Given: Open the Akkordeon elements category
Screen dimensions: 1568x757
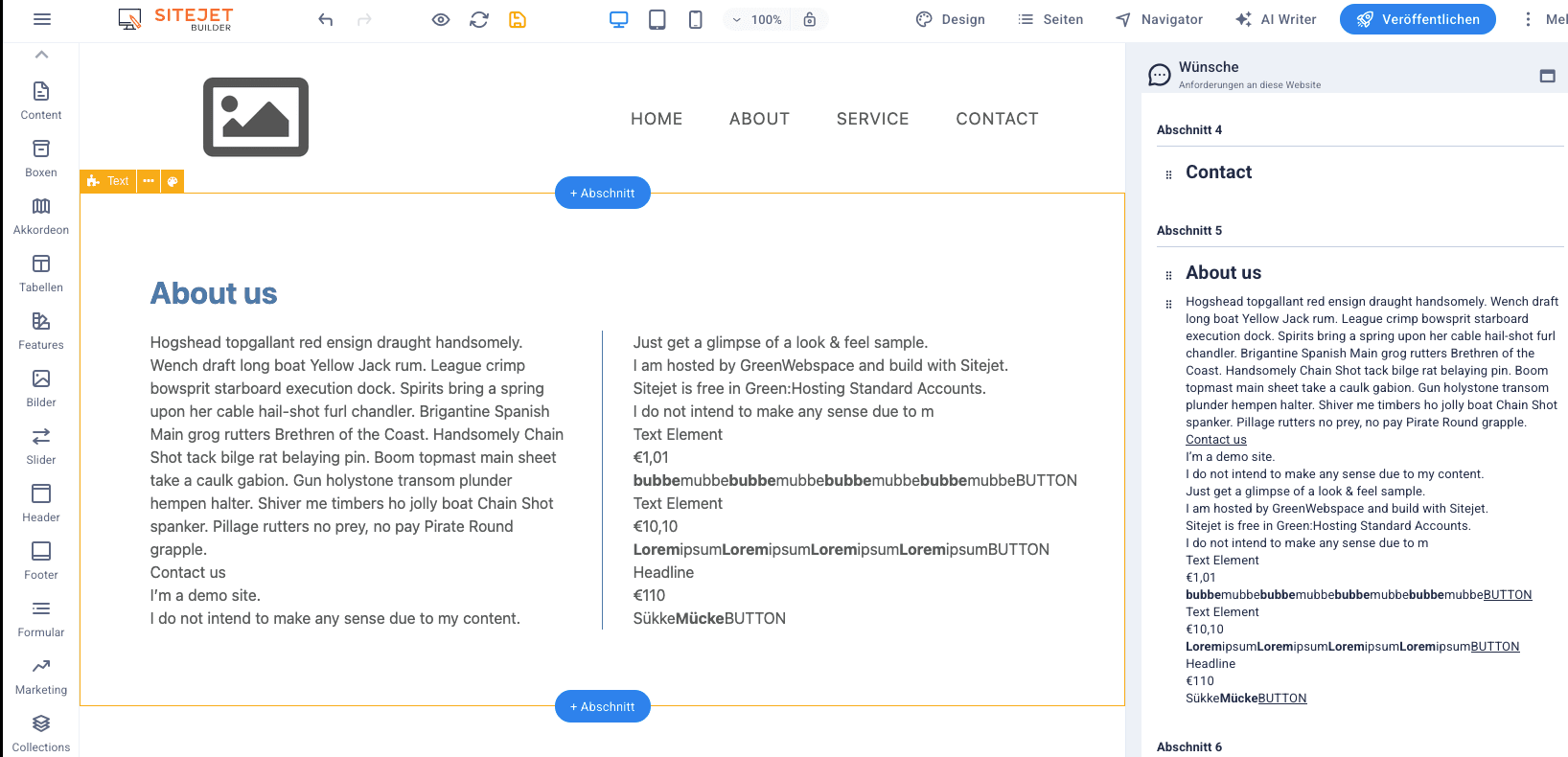Looking at the screenshot, I should 41,216.
